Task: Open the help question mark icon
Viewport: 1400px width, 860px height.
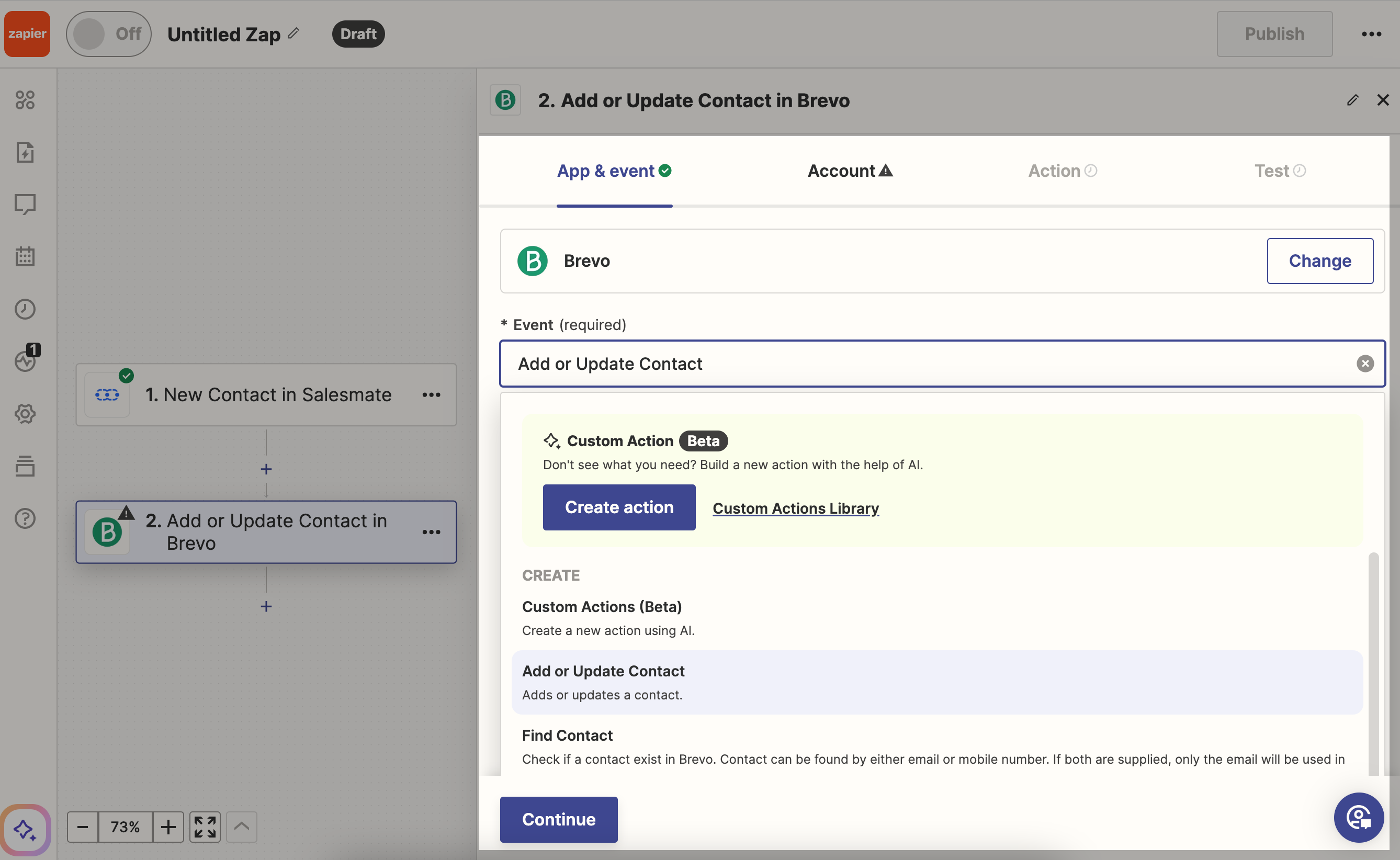Action: tap(25, 518)
